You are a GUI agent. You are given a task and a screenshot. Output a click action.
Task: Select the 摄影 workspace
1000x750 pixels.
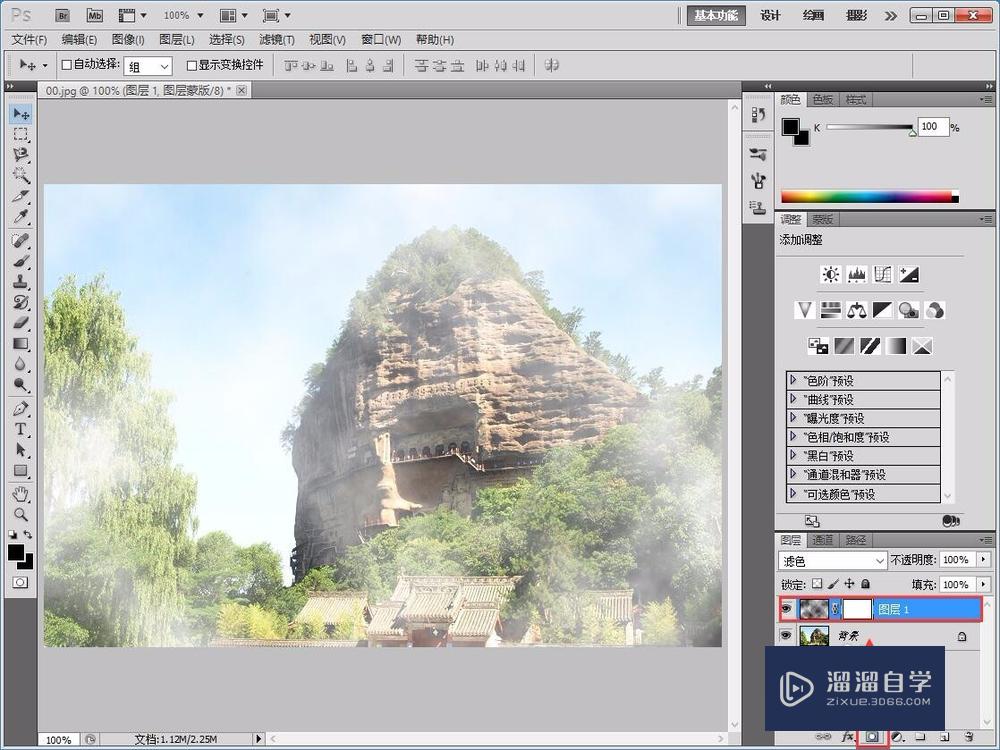(x=857, y=15)
